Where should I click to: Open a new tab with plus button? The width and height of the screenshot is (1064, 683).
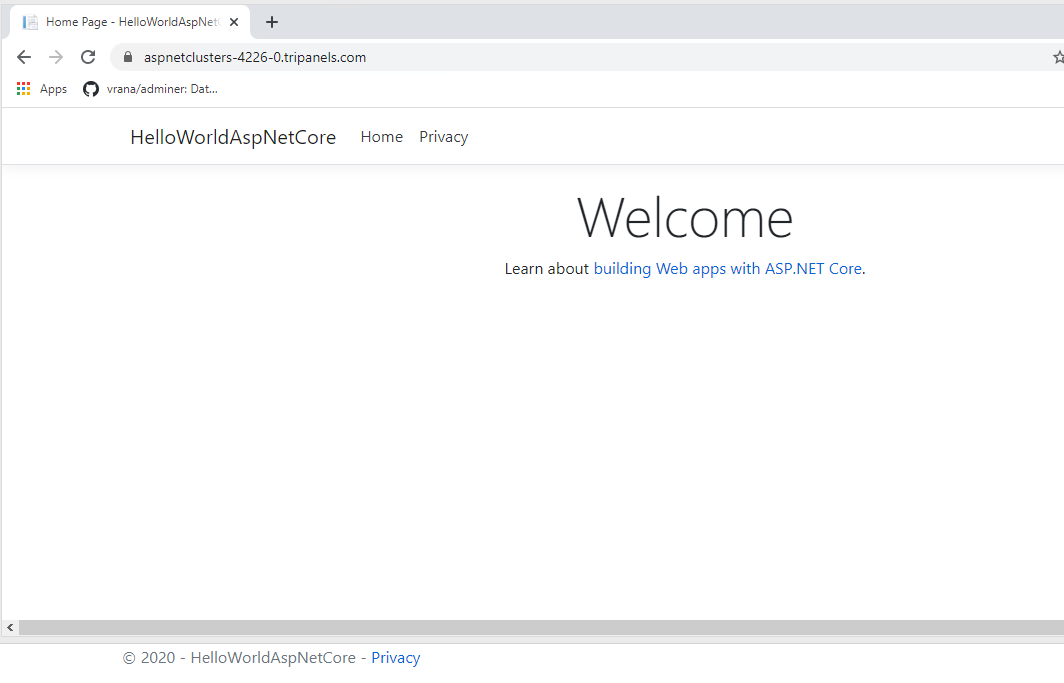coord(272,22)
